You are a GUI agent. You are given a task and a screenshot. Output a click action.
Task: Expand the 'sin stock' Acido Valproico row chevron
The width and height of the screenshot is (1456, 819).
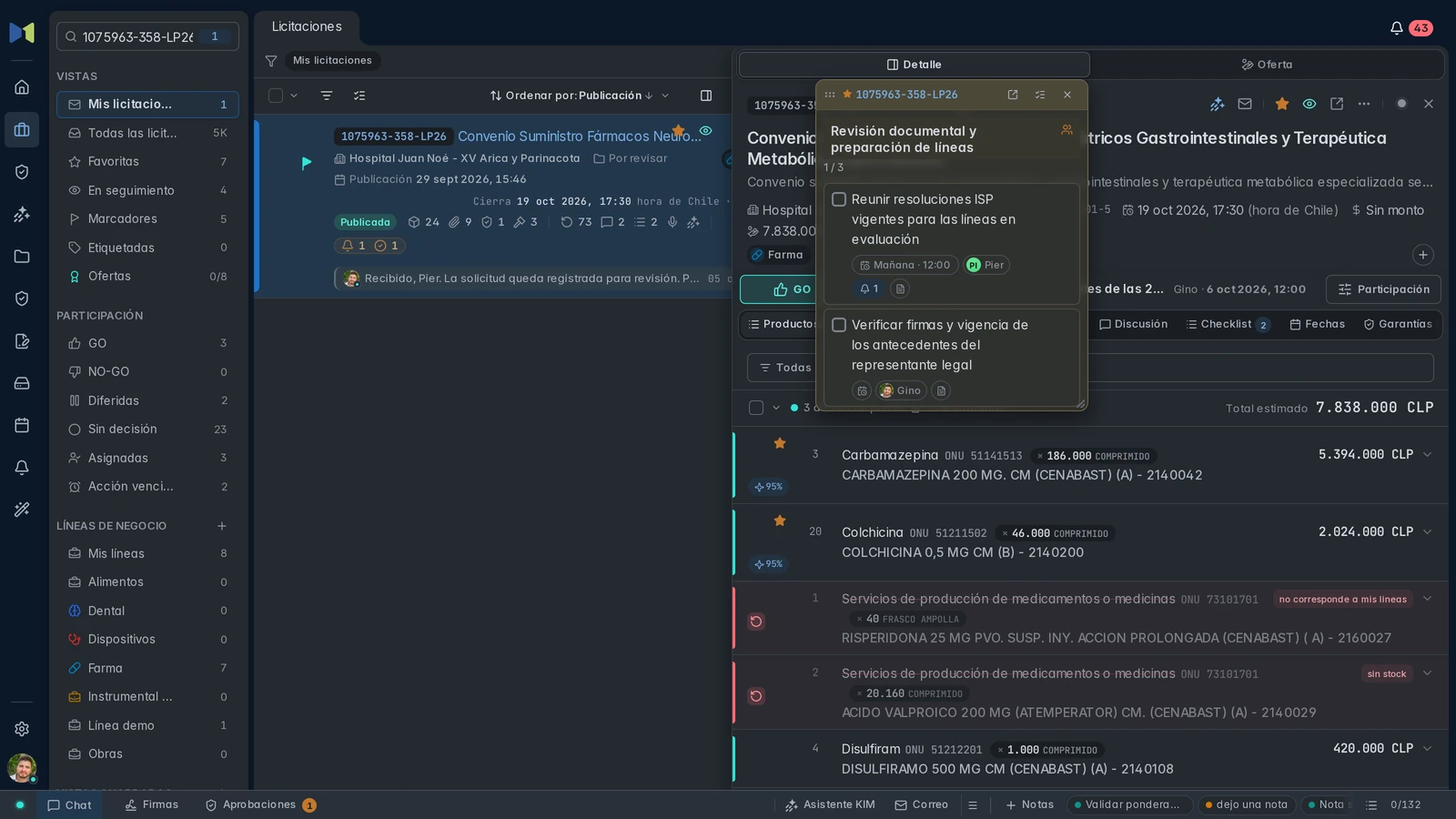(1427, 673)
